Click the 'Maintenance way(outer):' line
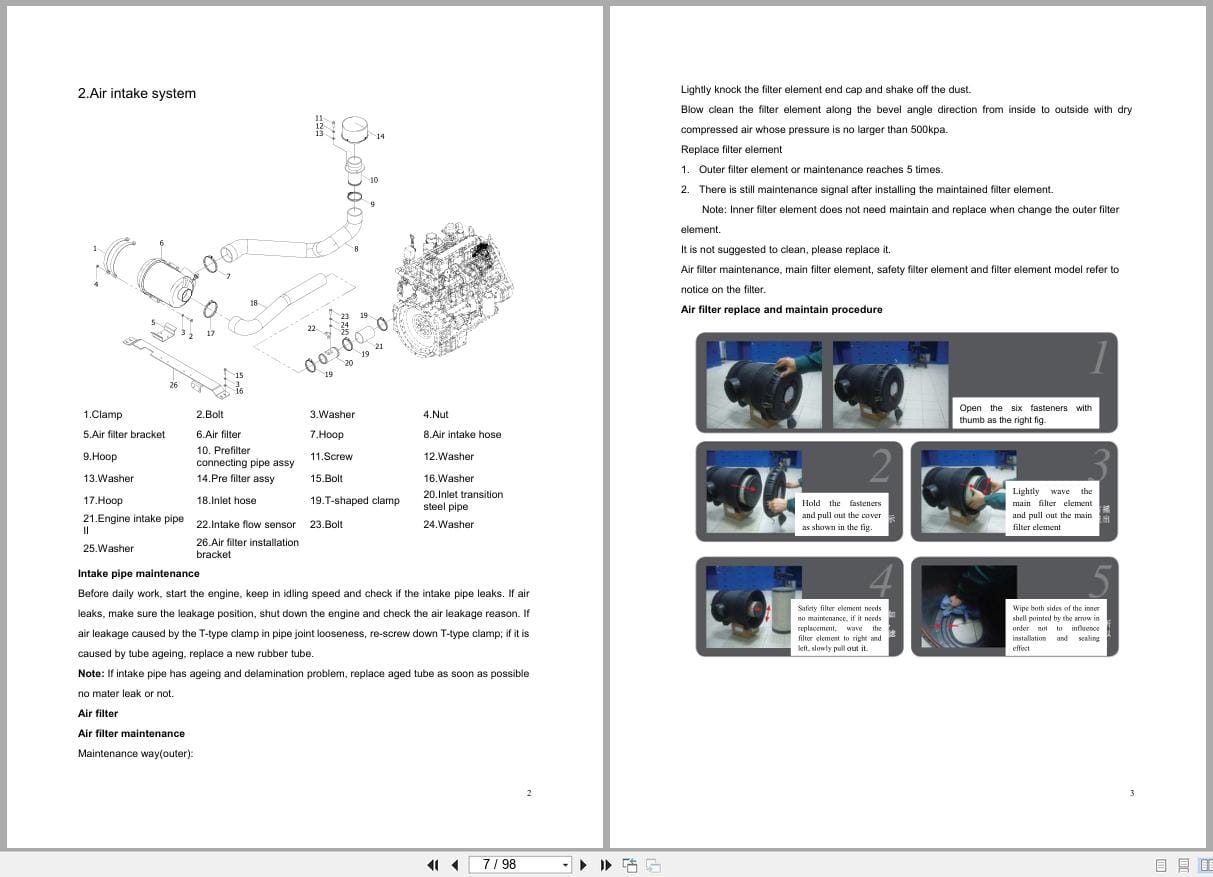Screen dimensions: 1213x877 [x=135, y=754]
